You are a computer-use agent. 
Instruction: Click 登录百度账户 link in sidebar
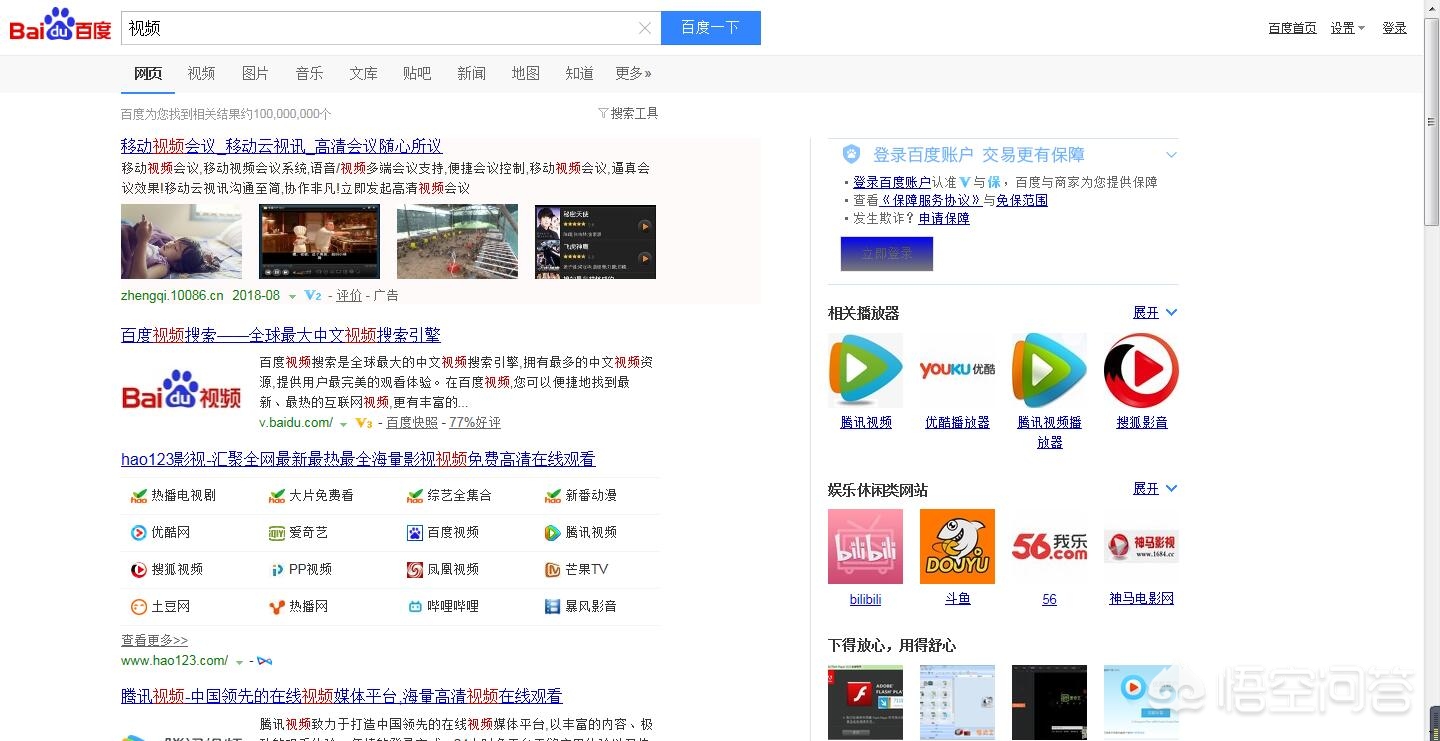click(x=892, y=182)
